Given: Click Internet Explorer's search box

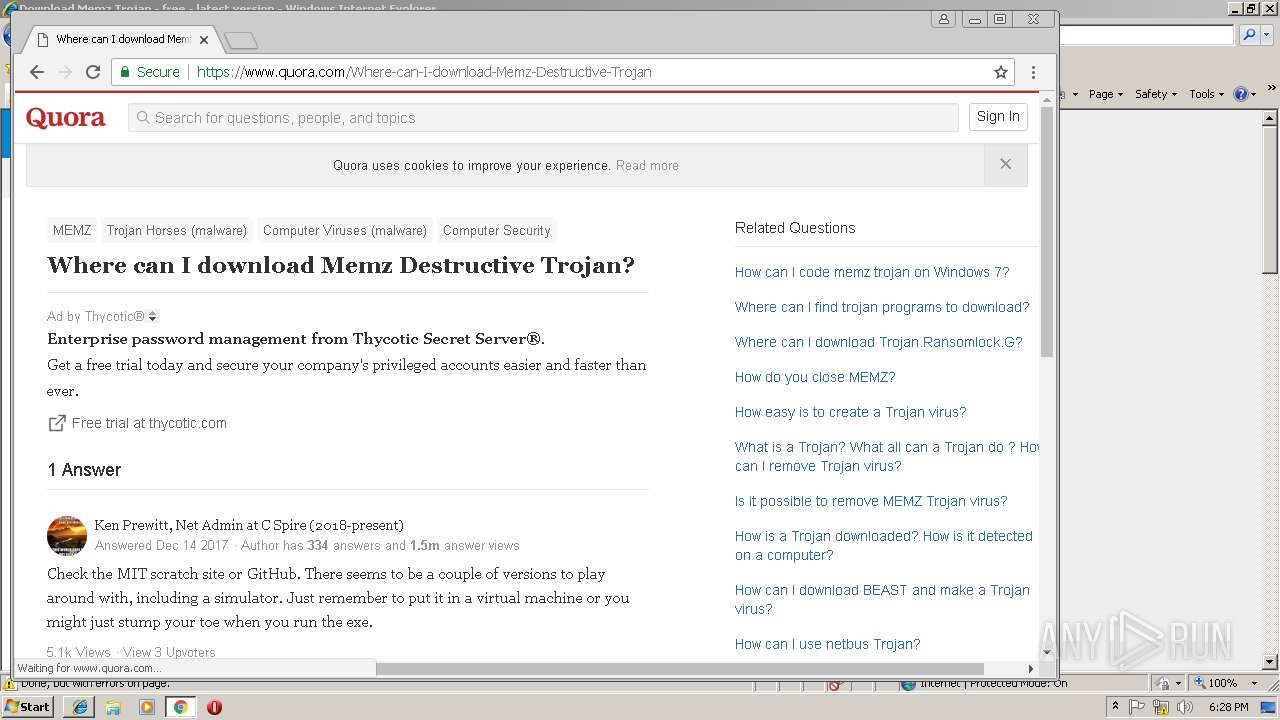Looking at the screenshot, I should coord(1147,35).
